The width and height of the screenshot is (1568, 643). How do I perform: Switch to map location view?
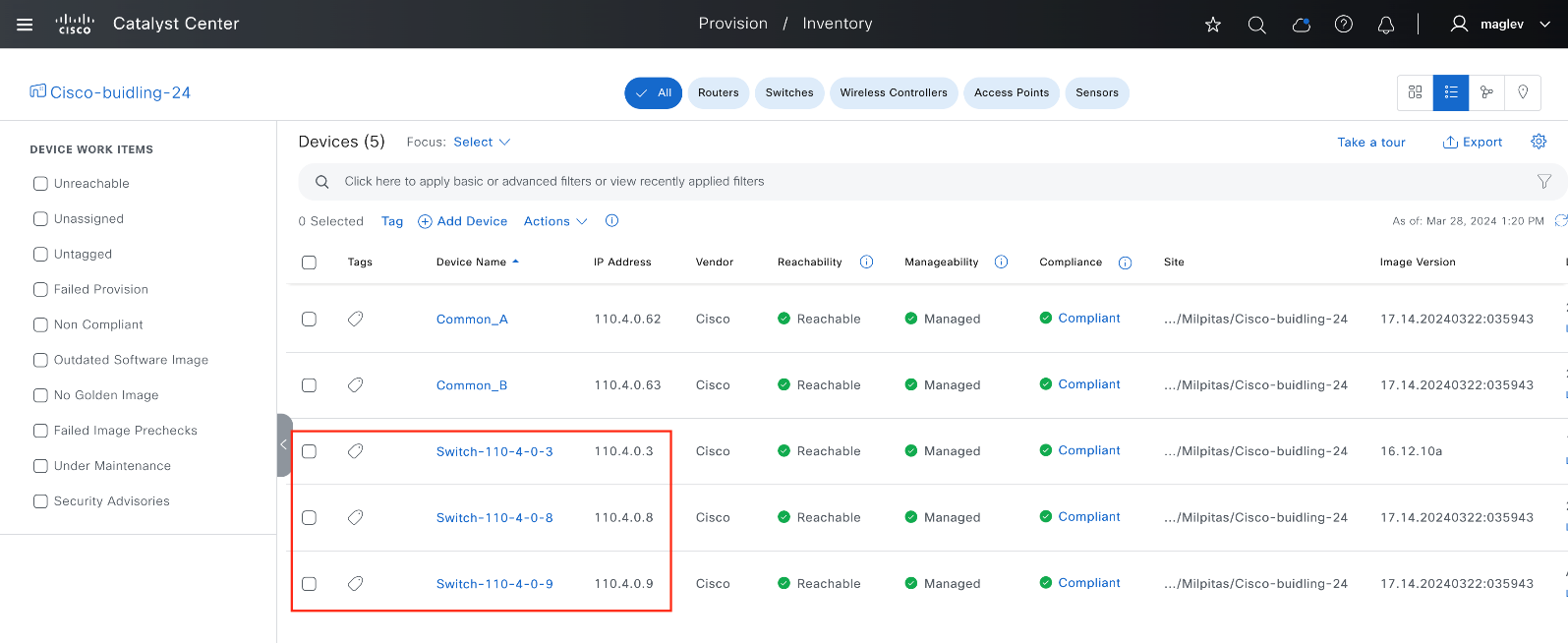click(x=1523, y=92)
